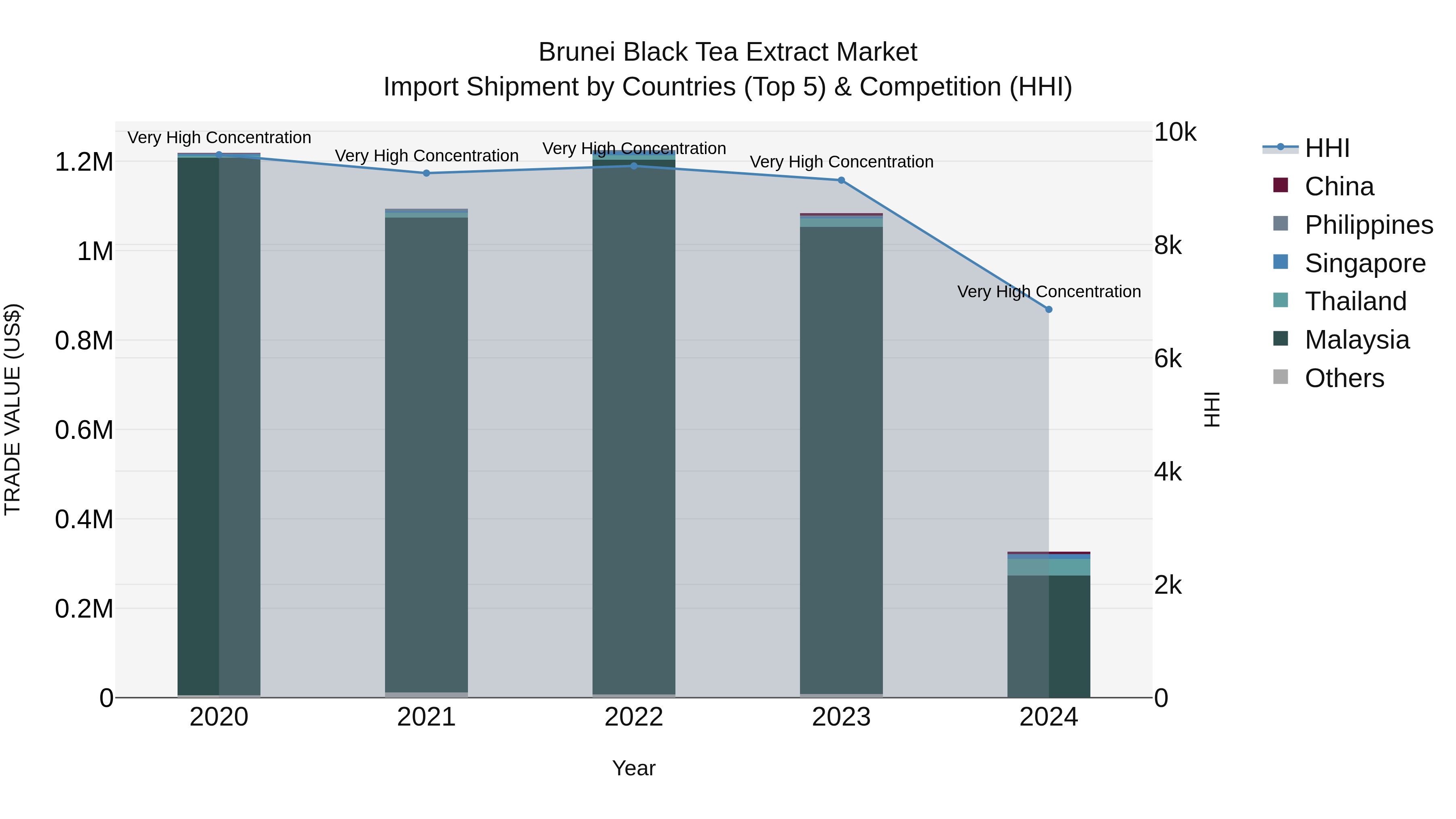Click the 2021 x-axis label
This screenshot has height=819, width=1456.
[x=427, y=717]
